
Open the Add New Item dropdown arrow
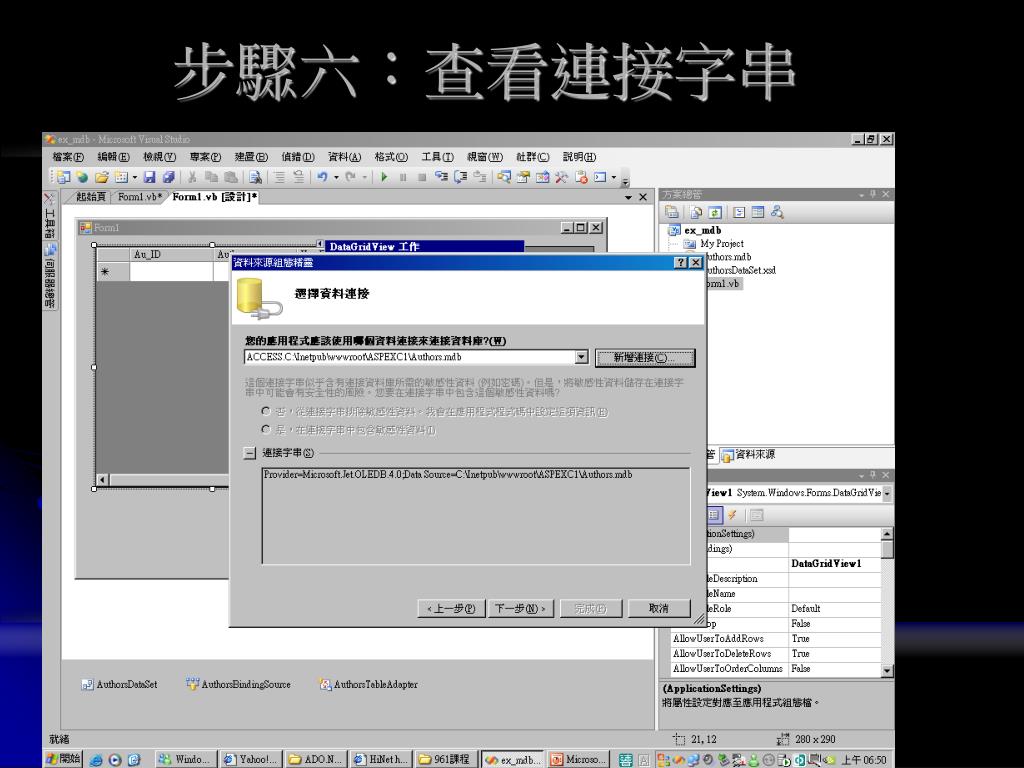point(135,177)
